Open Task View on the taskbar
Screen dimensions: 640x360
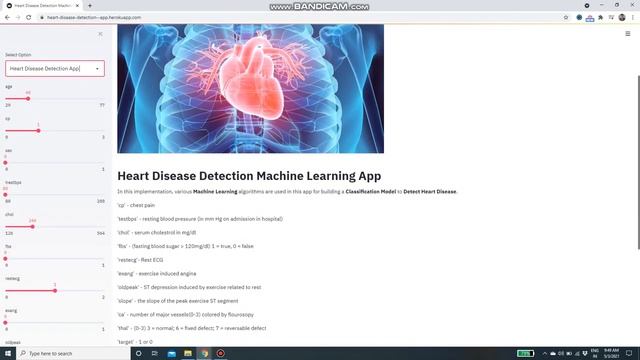(155, 353)
